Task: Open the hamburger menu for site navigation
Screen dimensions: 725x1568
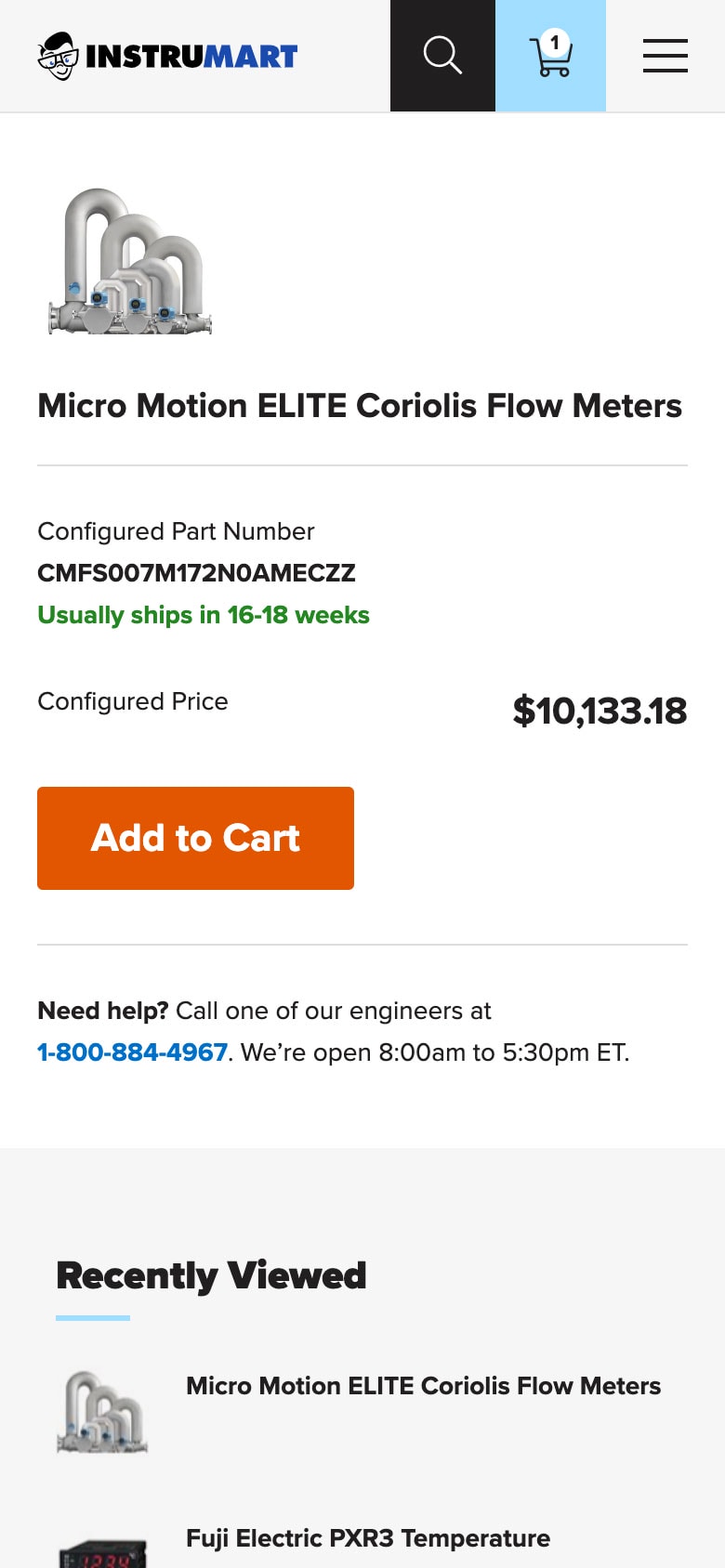Action: pos(665,56)
